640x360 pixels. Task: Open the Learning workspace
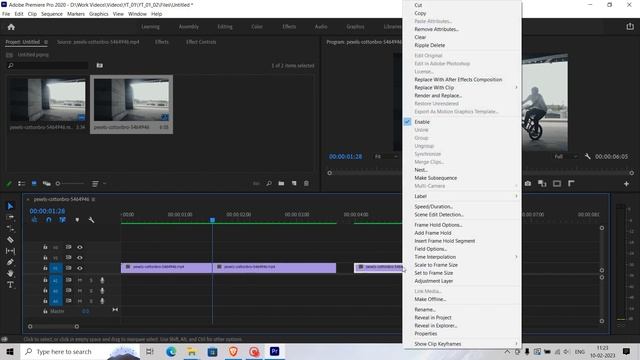point(150,27)
